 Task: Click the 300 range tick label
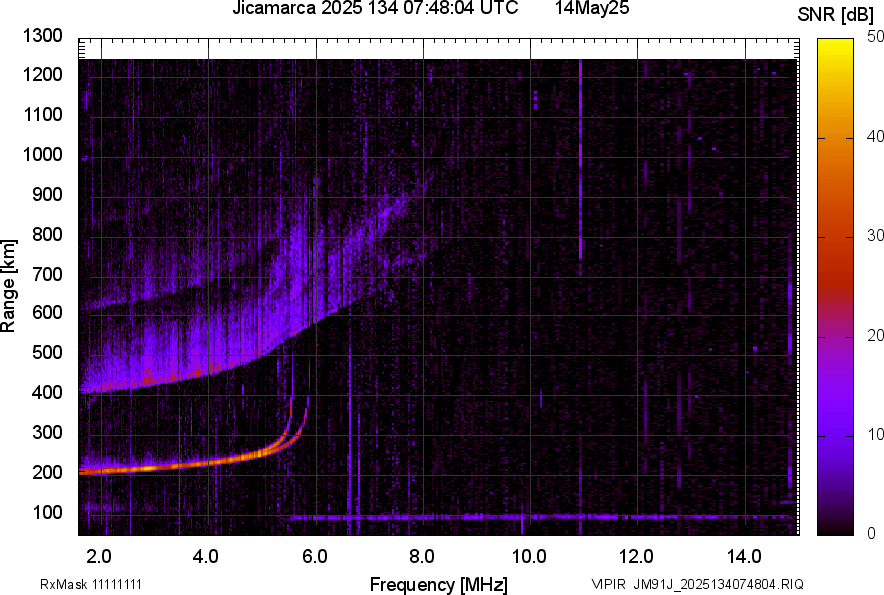[47, 432]
